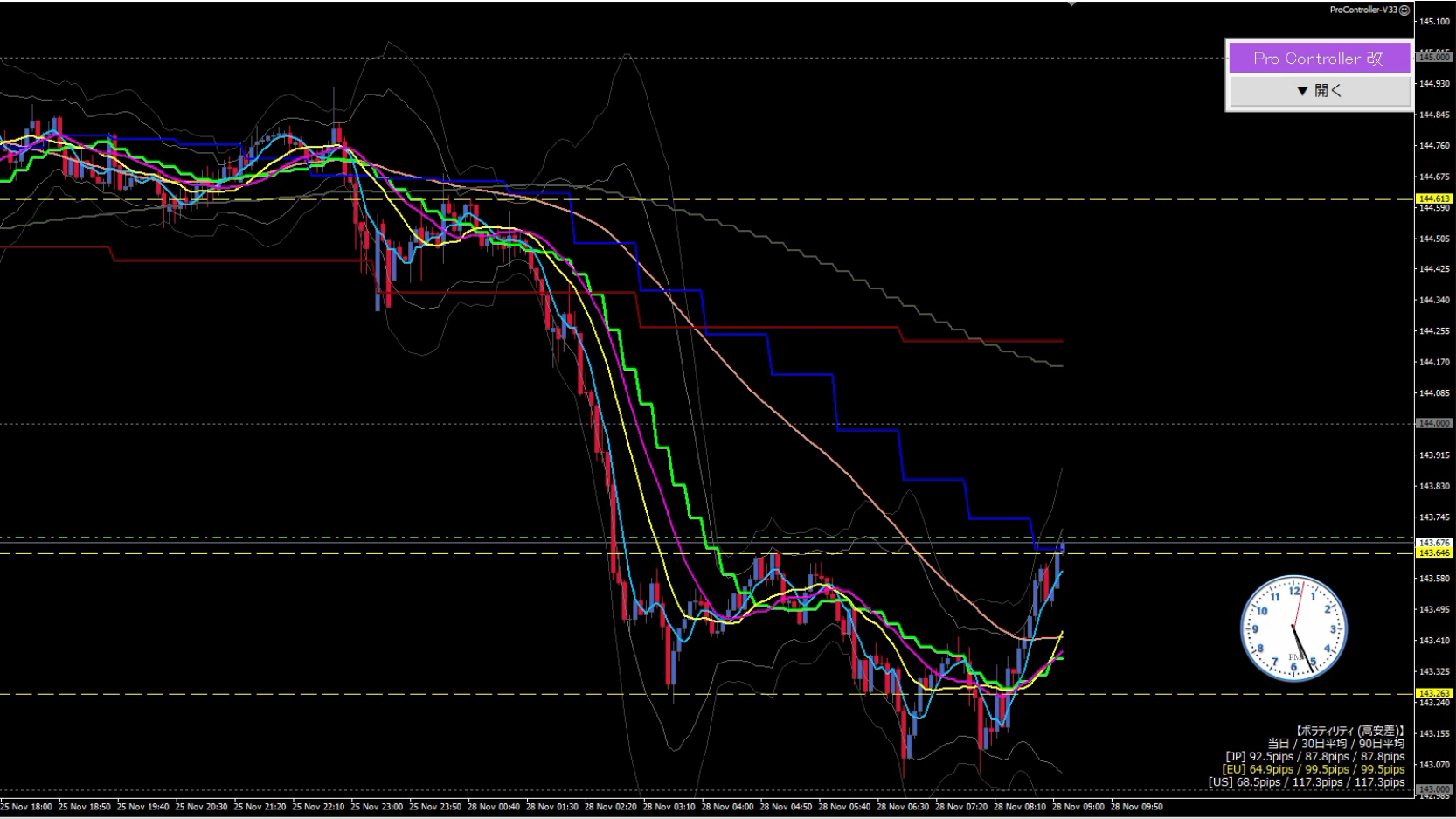Screen dimensions: 1456x819
Task: Click the 28 Nov 04:00 time label
Action: [727, 808]
